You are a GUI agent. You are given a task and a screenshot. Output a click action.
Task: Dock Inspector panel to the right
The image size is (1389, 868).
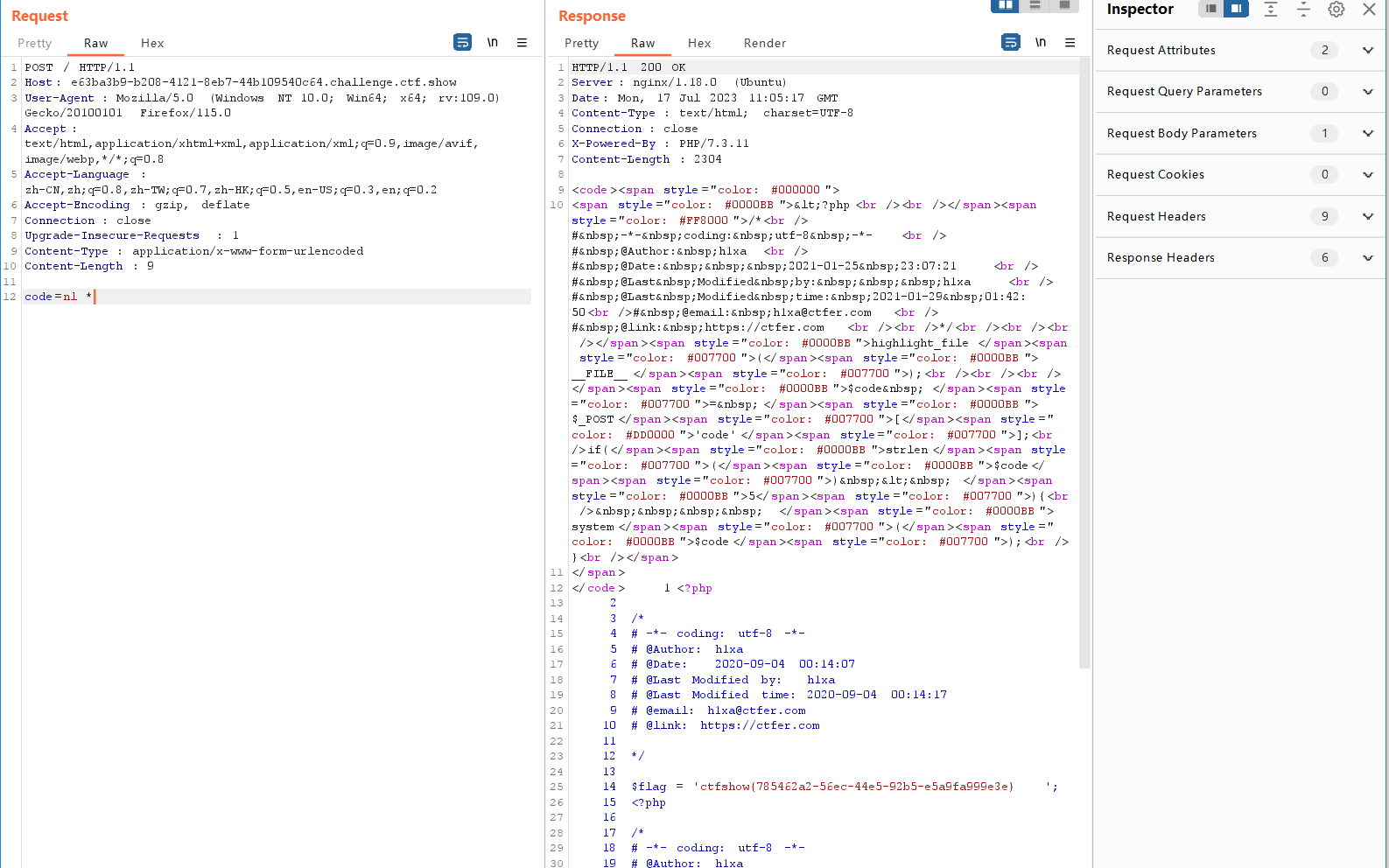coord(1236,9)
